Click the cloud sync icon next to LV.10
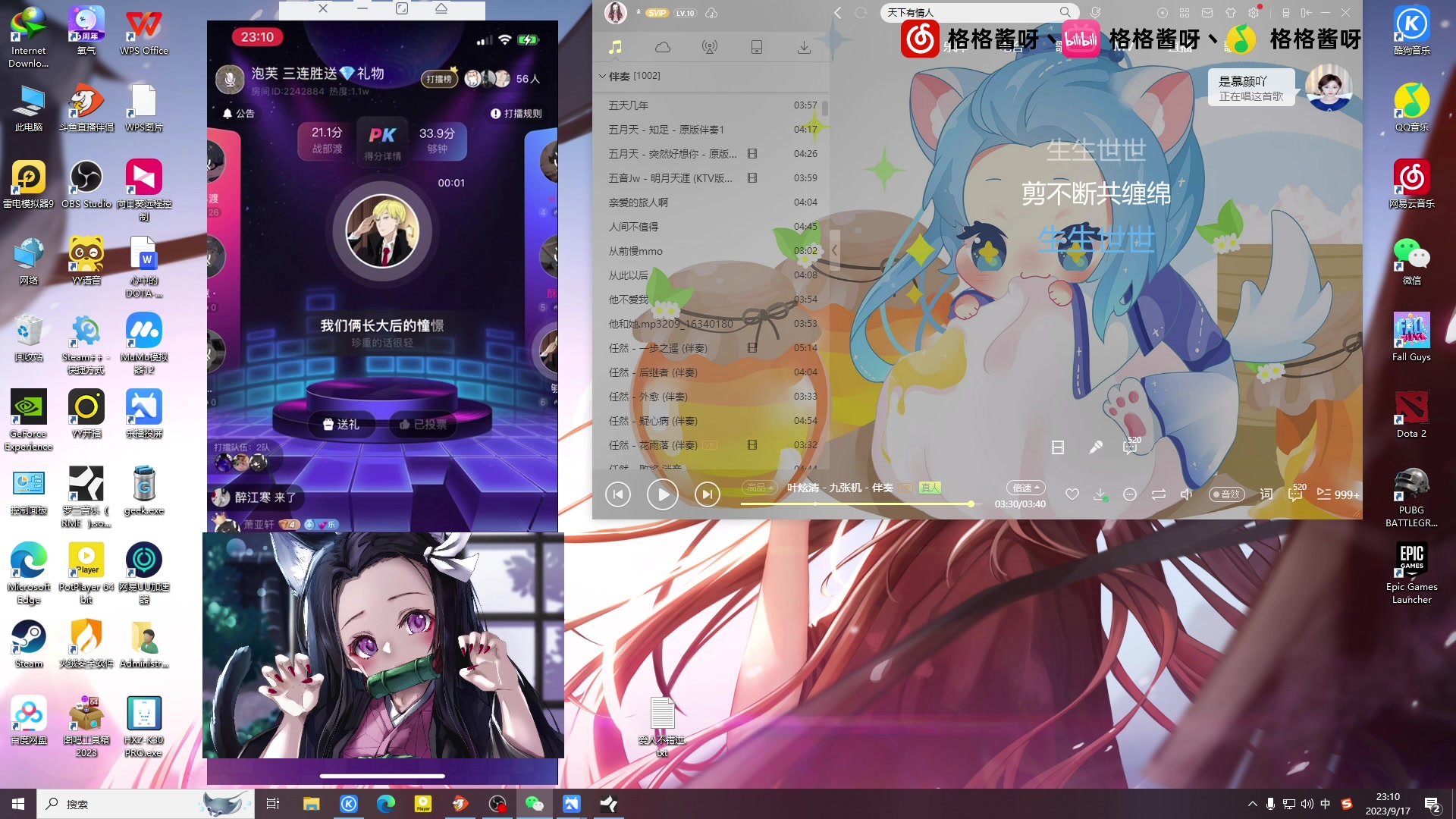 tap(711, 13)
